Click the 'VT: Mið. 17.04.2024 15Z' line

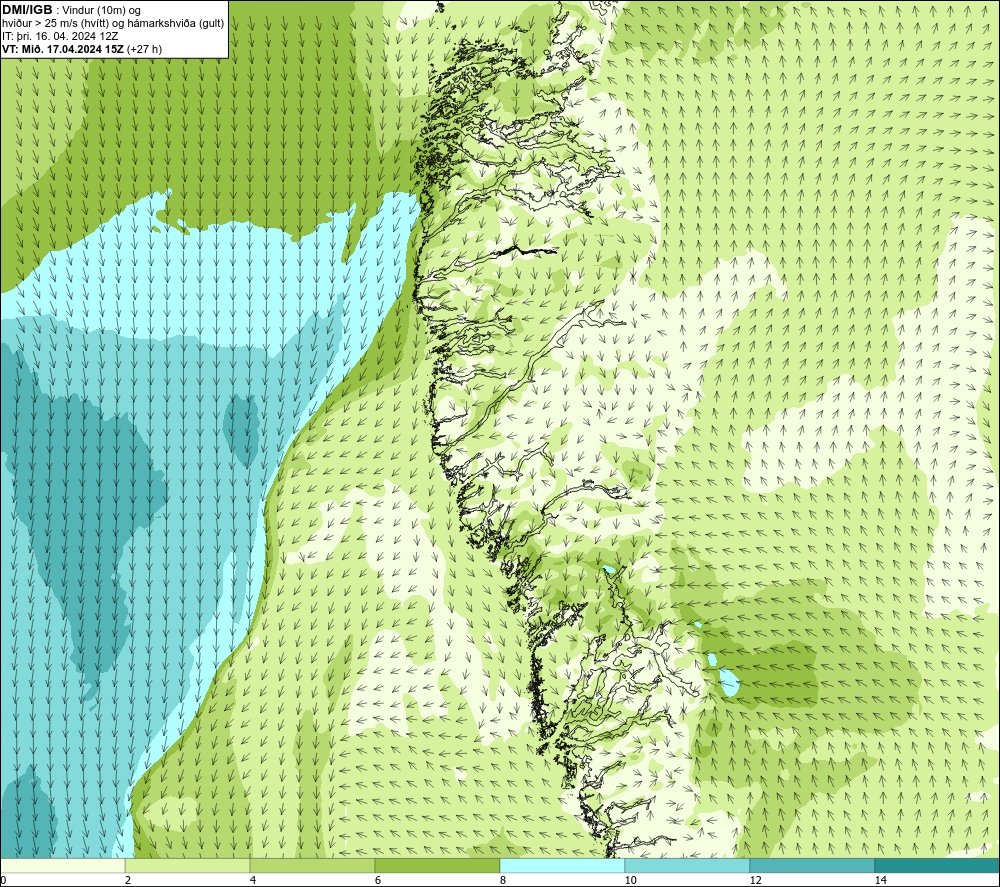(x=63, y=49)
